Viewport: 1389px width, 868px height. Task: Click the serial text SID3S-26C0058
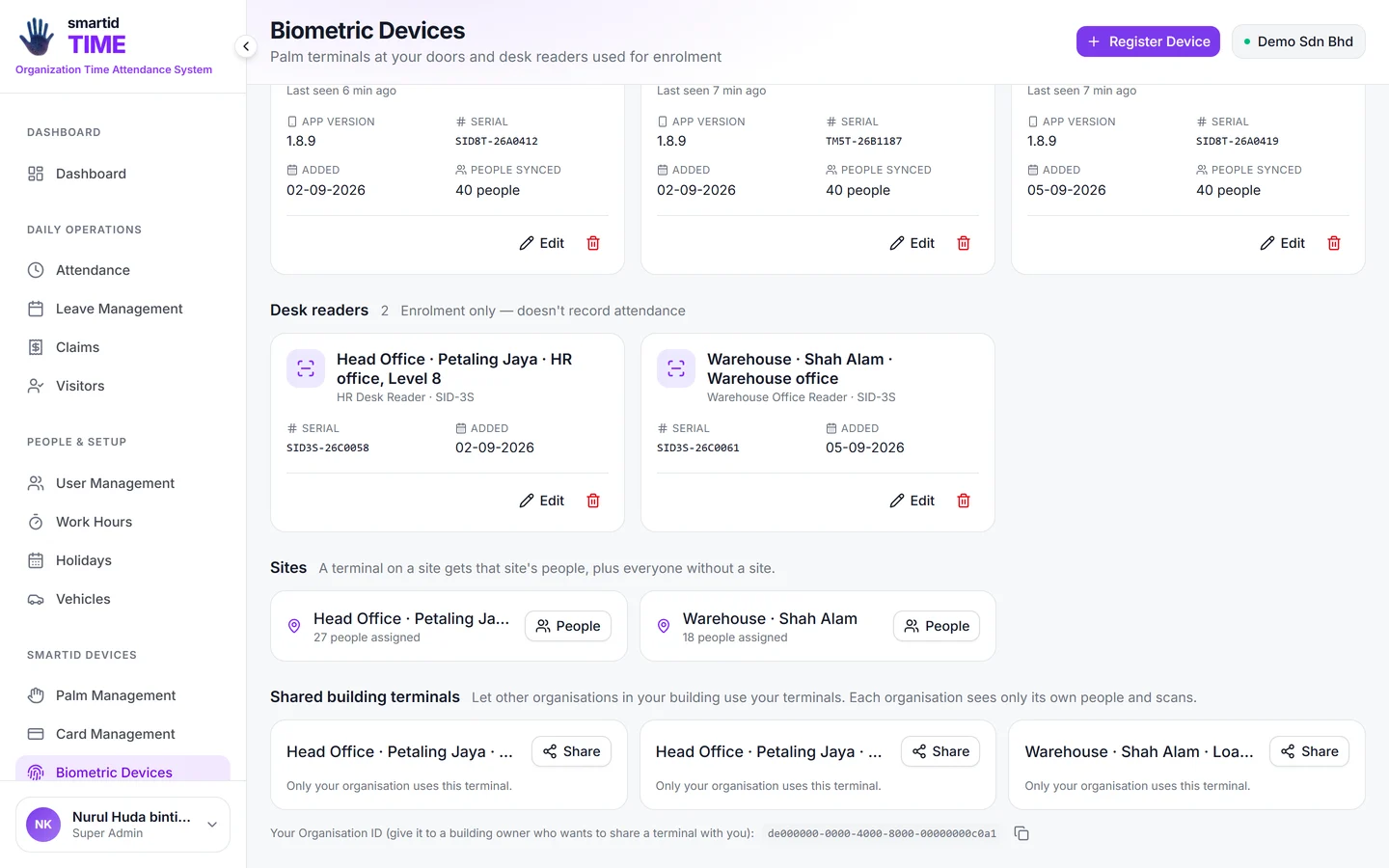pos(328,448)
